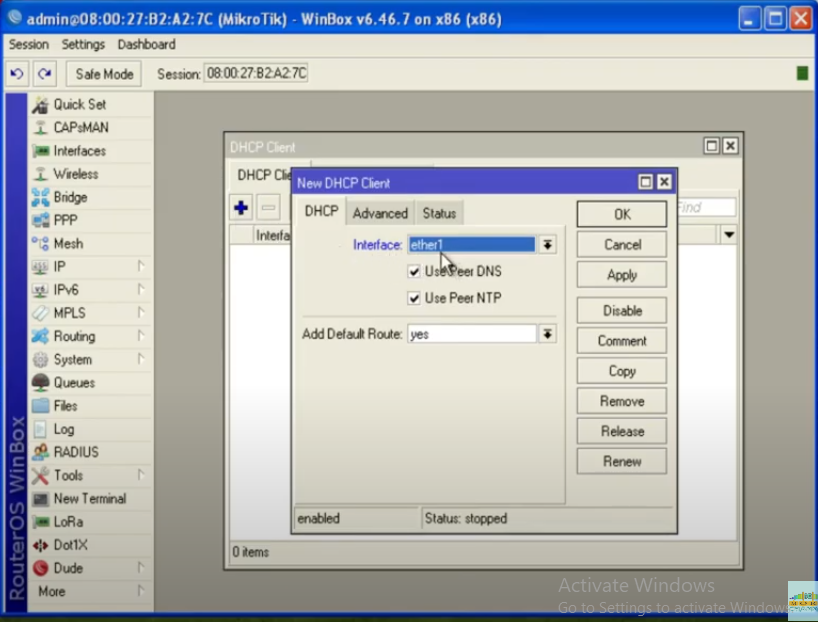Click the Undo arrow in the toolbar
This screenshot has width=818, height=622.
(17, 74)
